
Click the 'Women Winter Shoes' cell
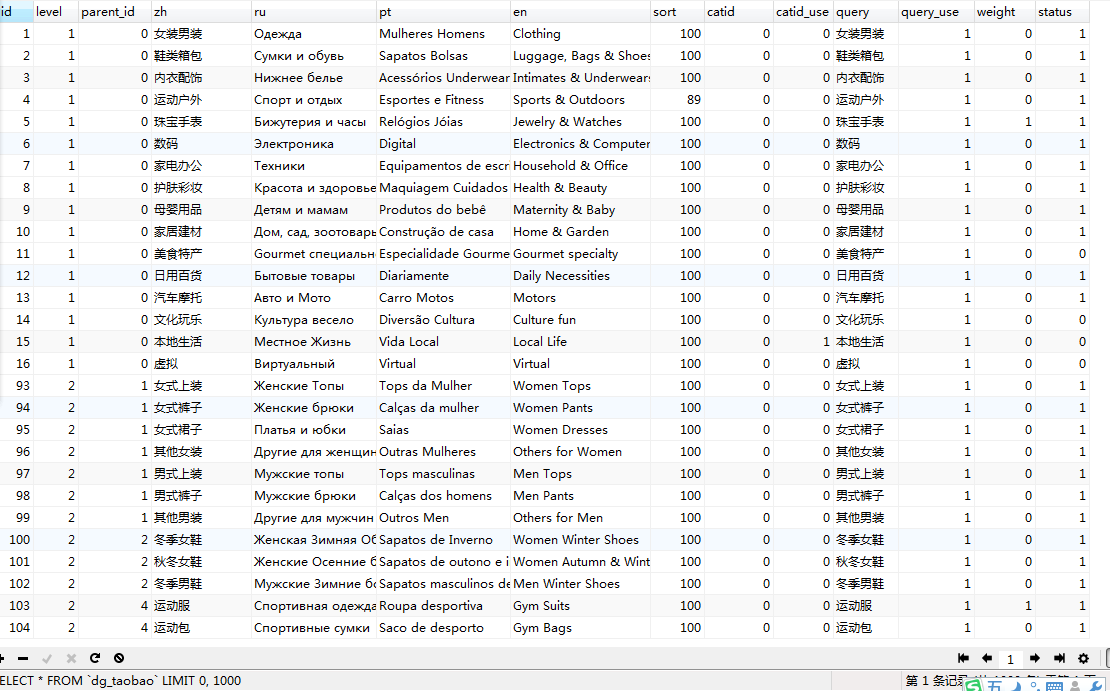[580, 539]
